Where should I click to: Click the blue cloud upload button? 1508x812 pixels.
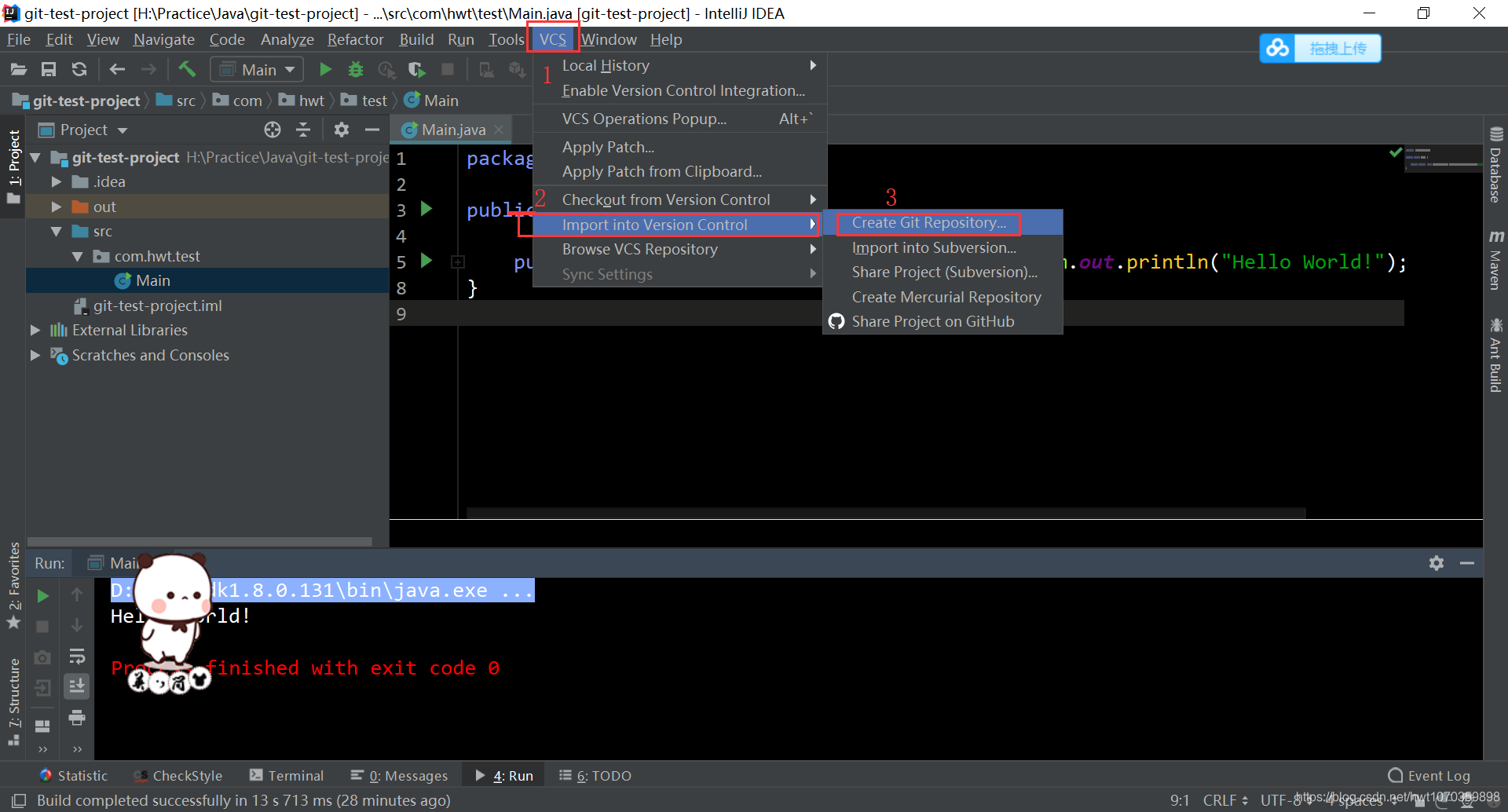coord(1320,49)
